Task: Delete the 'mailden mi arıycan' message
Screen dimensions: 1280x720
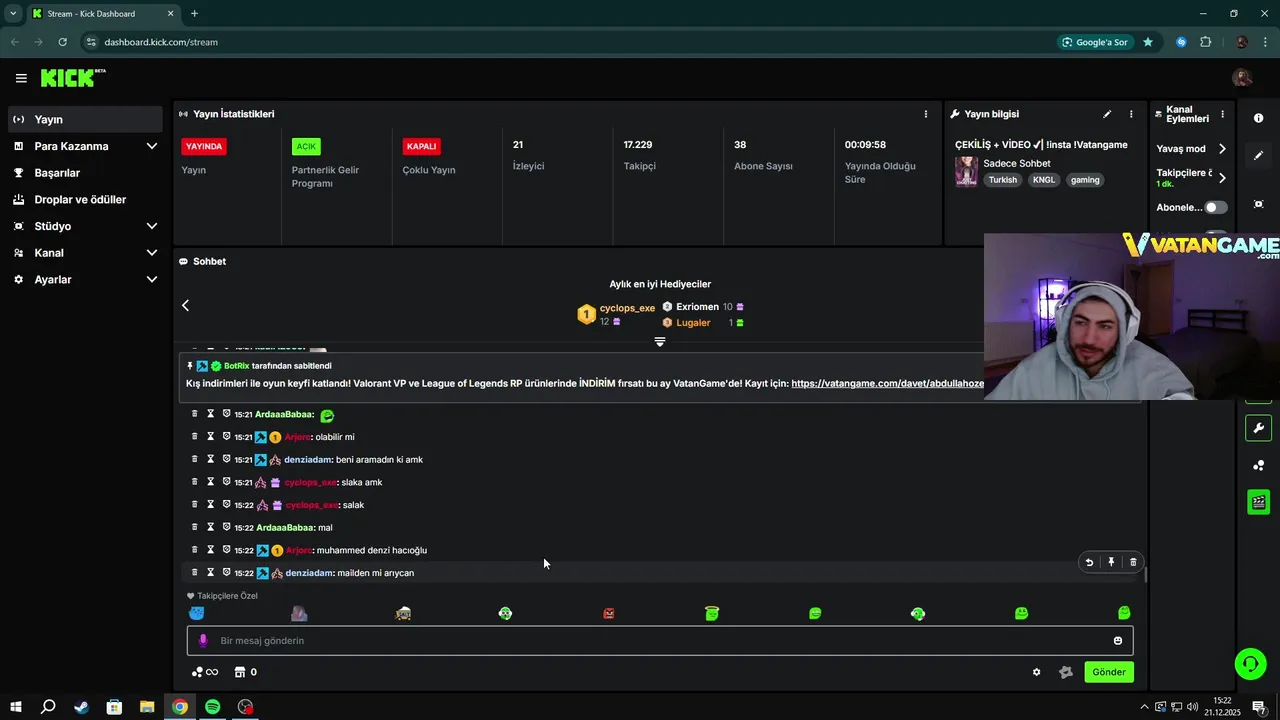Action: pos(195,573)
